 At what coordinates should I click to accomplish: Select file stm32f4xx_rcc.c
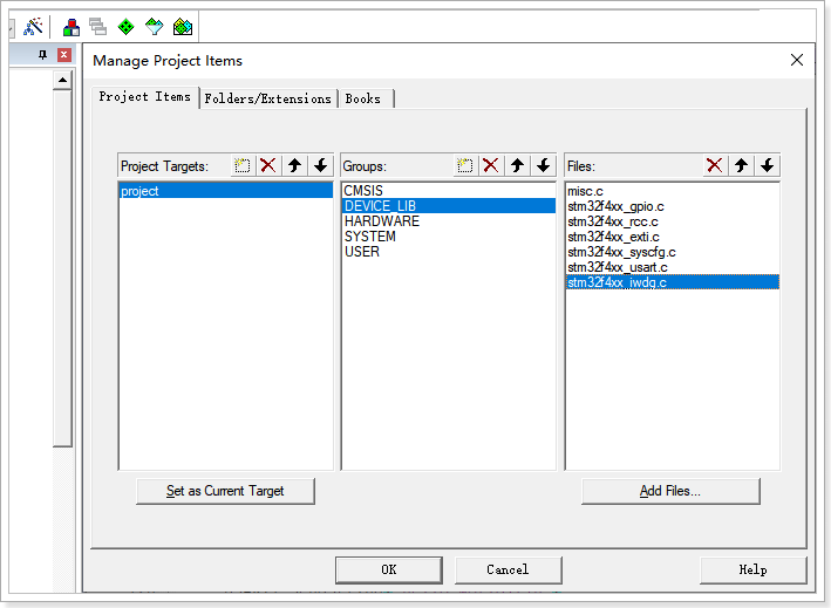(x=673, y=222)
